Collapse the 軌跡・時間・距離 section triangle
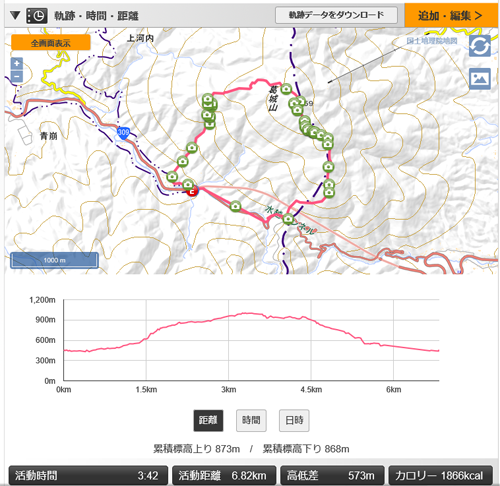Viewport: 500px width, 486px height. 15,15
